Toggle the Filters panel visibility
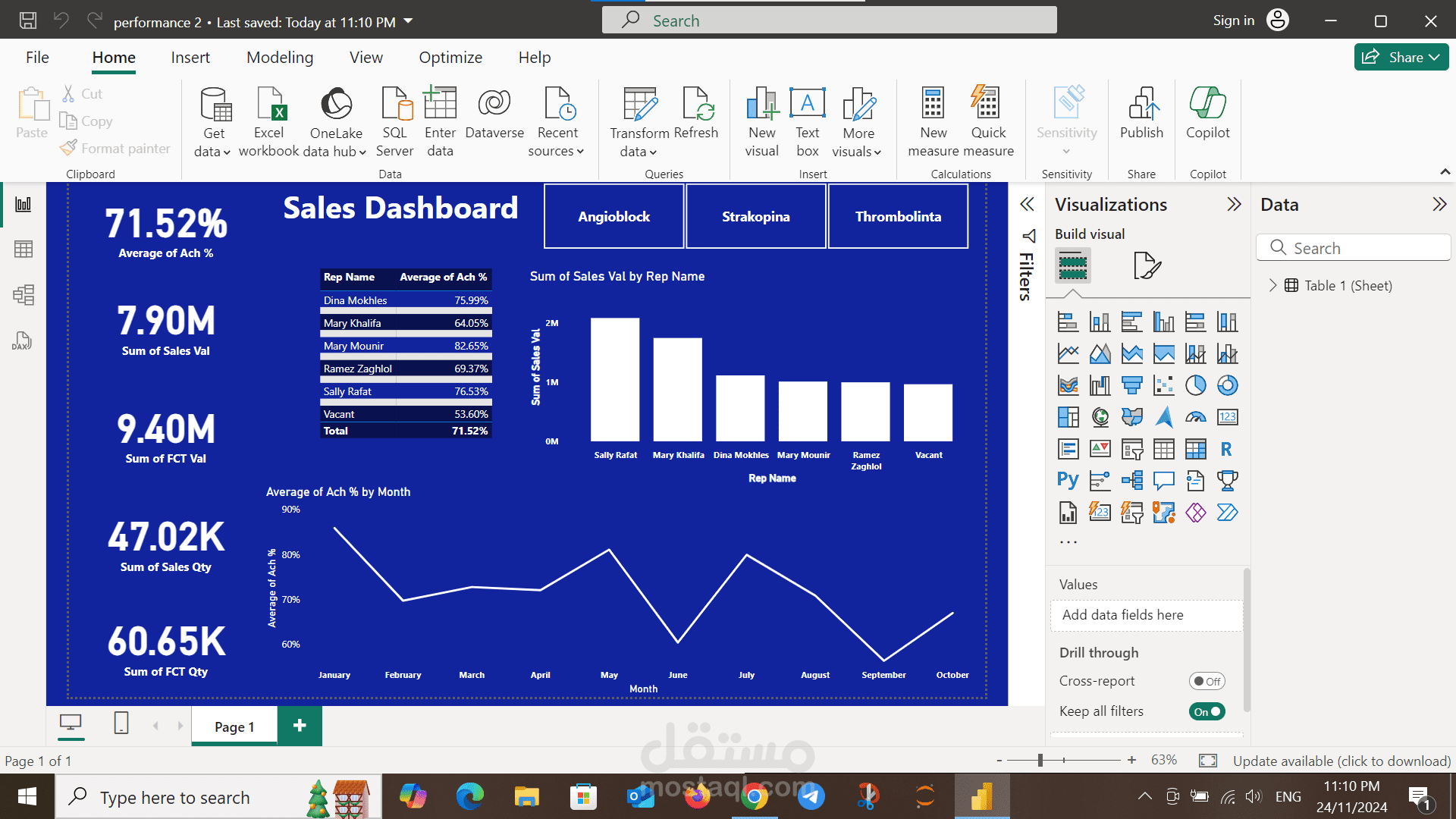The image size is (1456, 819). coord(1027,203)
